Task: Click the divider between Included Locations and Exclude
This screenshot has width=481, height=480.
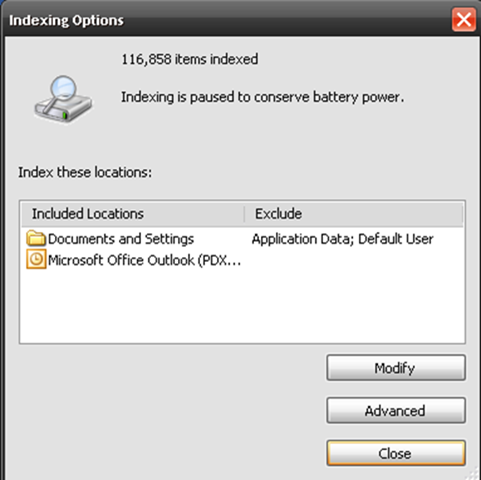Action: coord(245,214)
